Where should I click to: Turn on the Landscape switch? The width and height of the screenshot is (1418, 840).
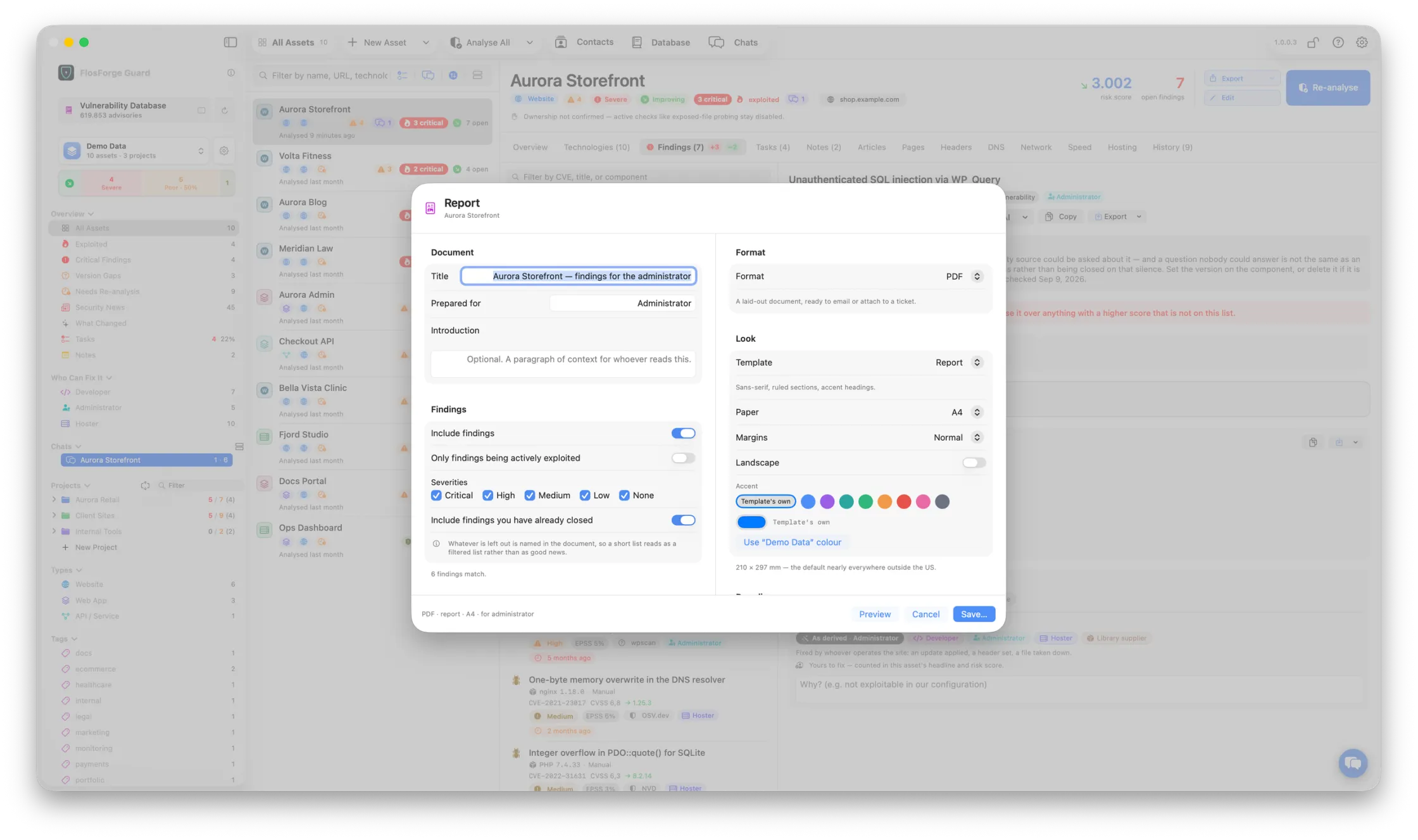tap(974, 462)
